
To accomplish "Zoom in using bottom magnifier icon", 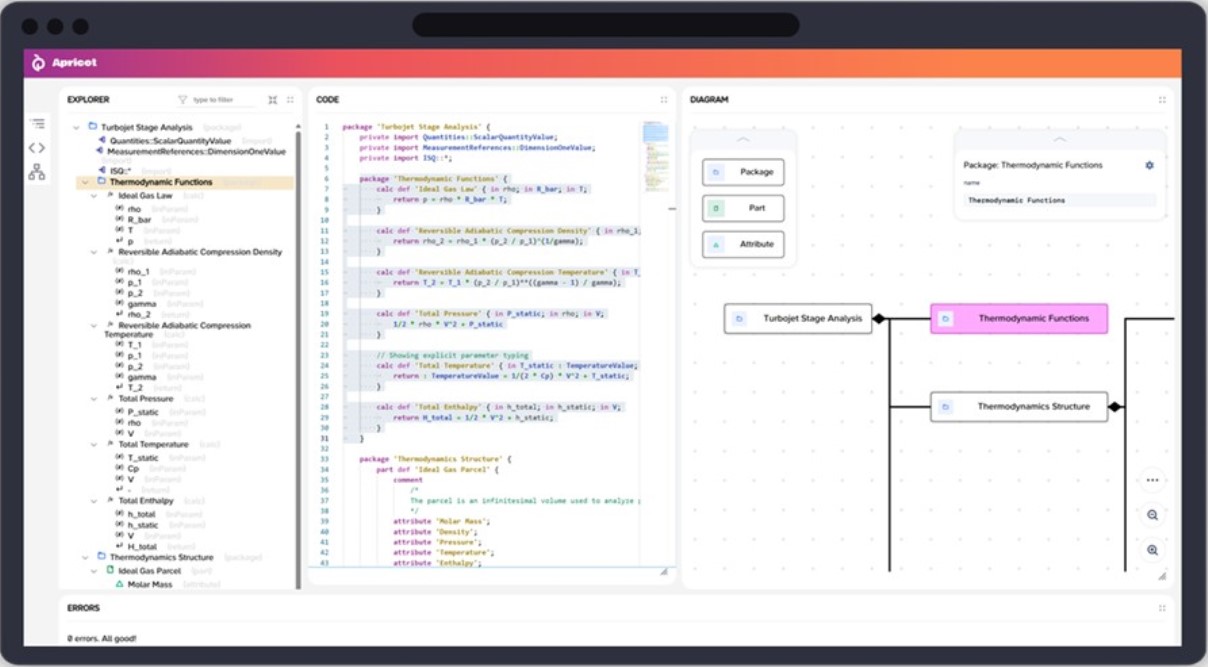I will pyautogui.click(x=1152, y=550).
